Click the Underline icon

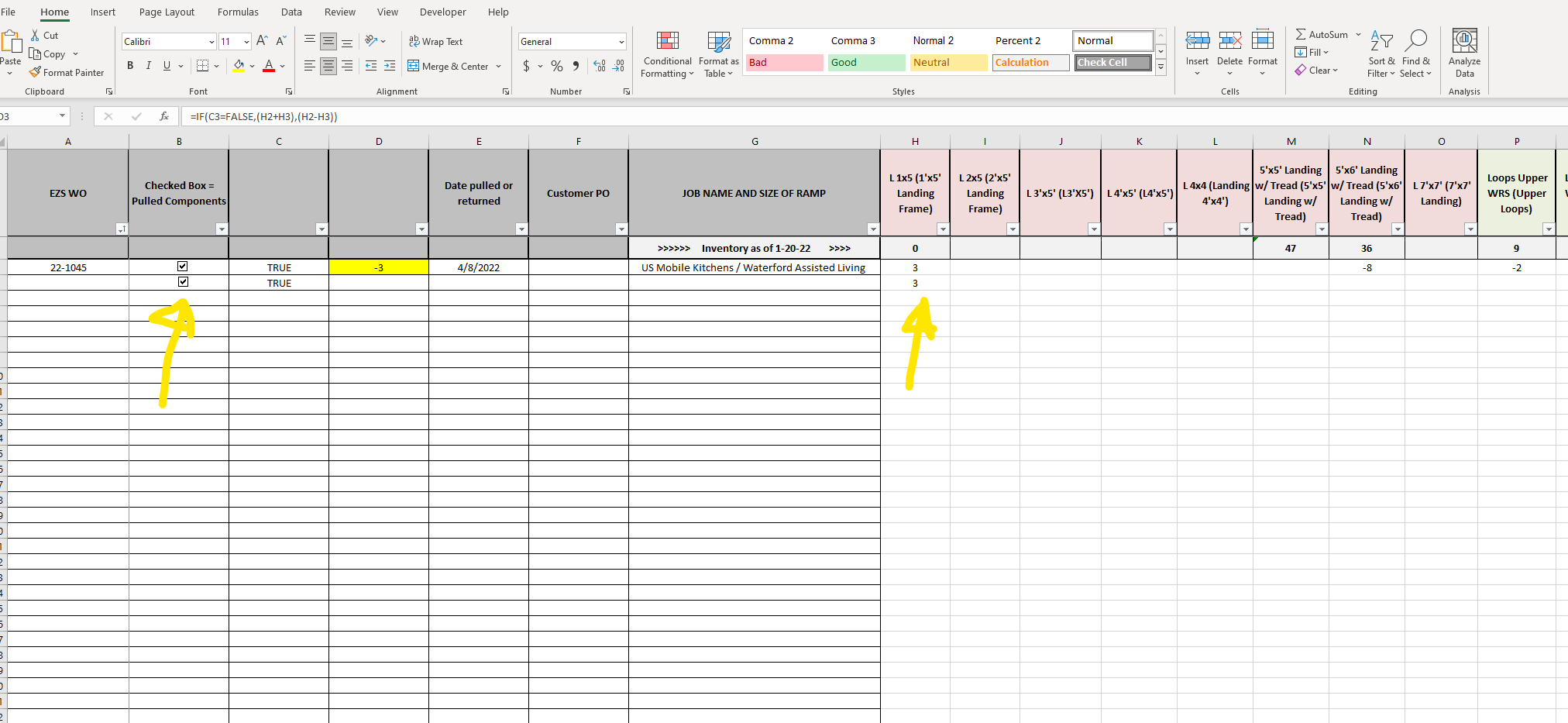167,66
